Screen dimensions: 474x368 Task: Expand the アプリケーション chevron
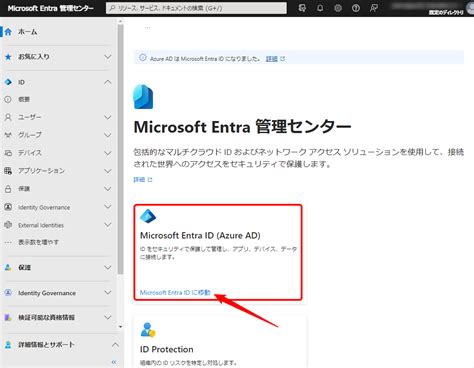click(107, 171)
